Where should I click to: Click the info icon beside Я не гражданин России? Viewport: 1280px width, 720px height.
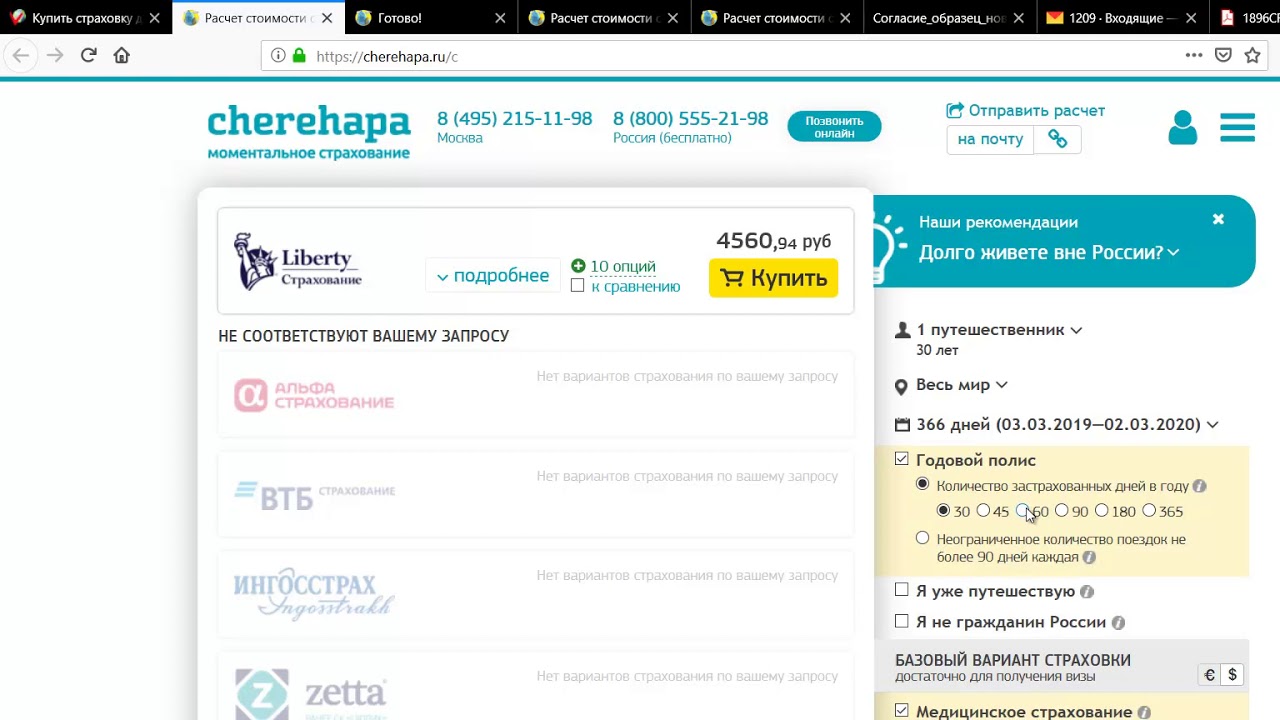coord(1118,623)
